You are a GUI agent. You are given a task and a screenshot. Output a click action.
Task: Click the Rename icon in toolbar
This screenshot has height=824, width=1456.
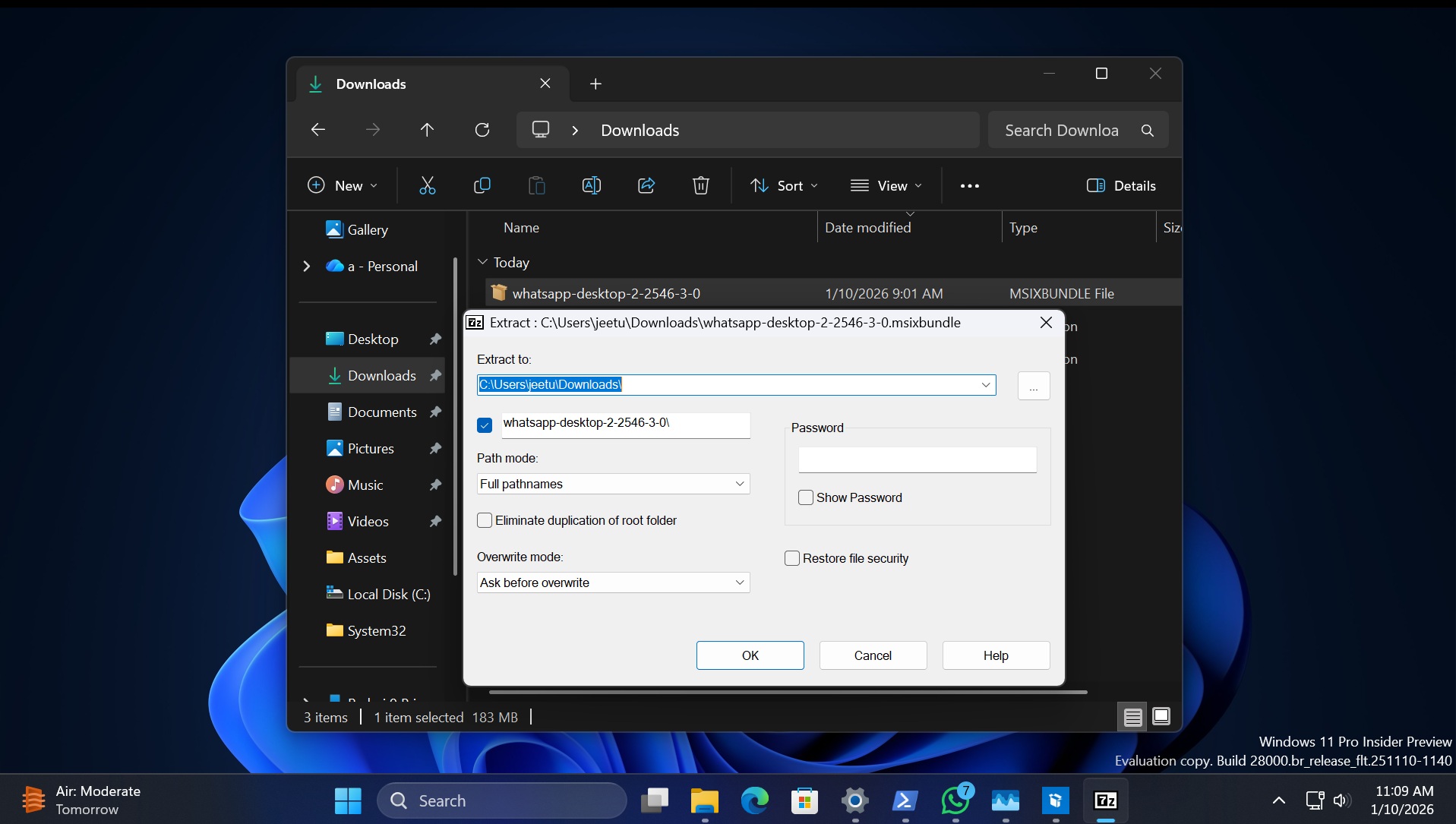pos(591,185)
